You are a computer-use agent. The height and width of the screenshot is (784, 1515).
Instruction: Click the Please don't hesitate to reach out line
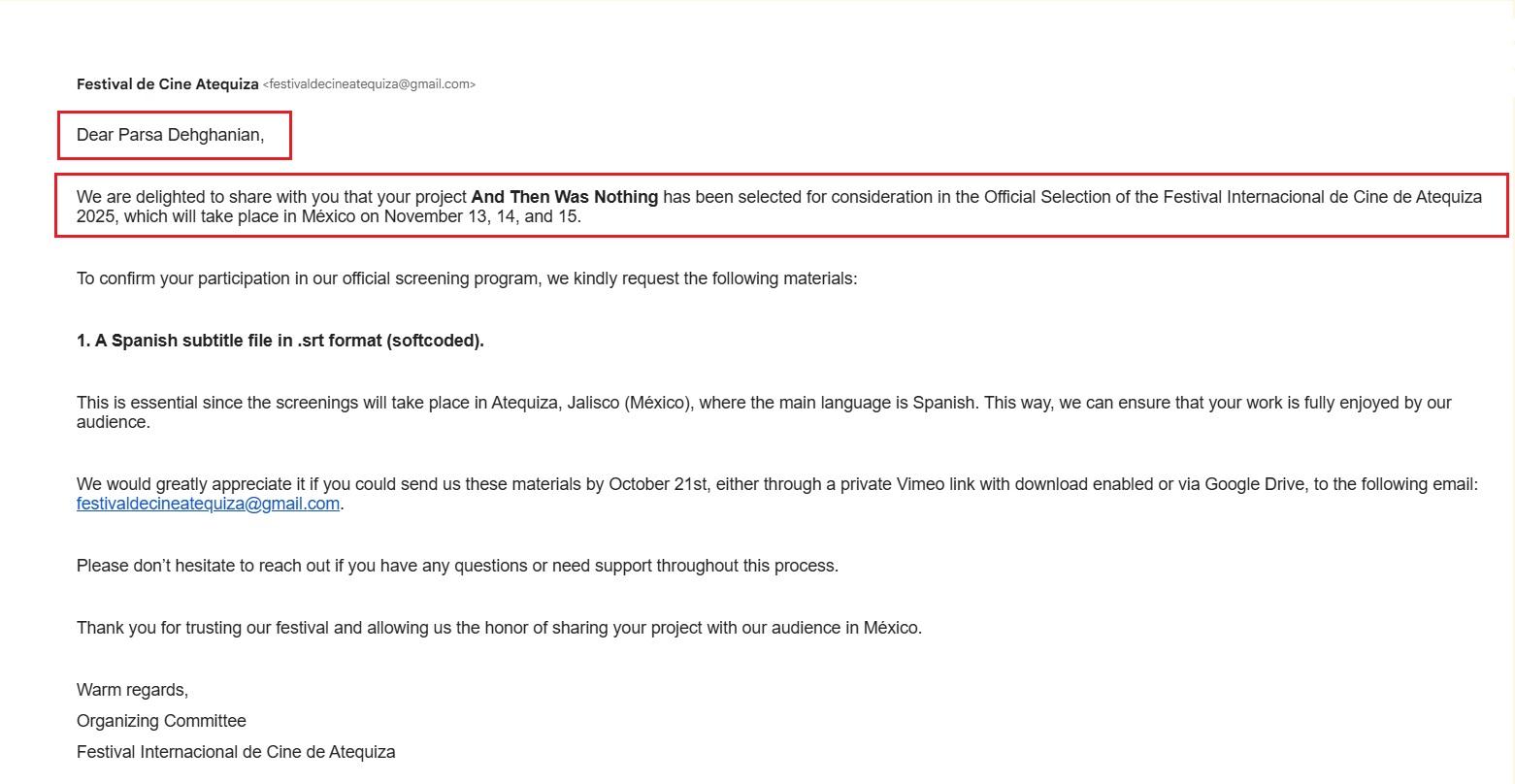[x=456, y=566]
